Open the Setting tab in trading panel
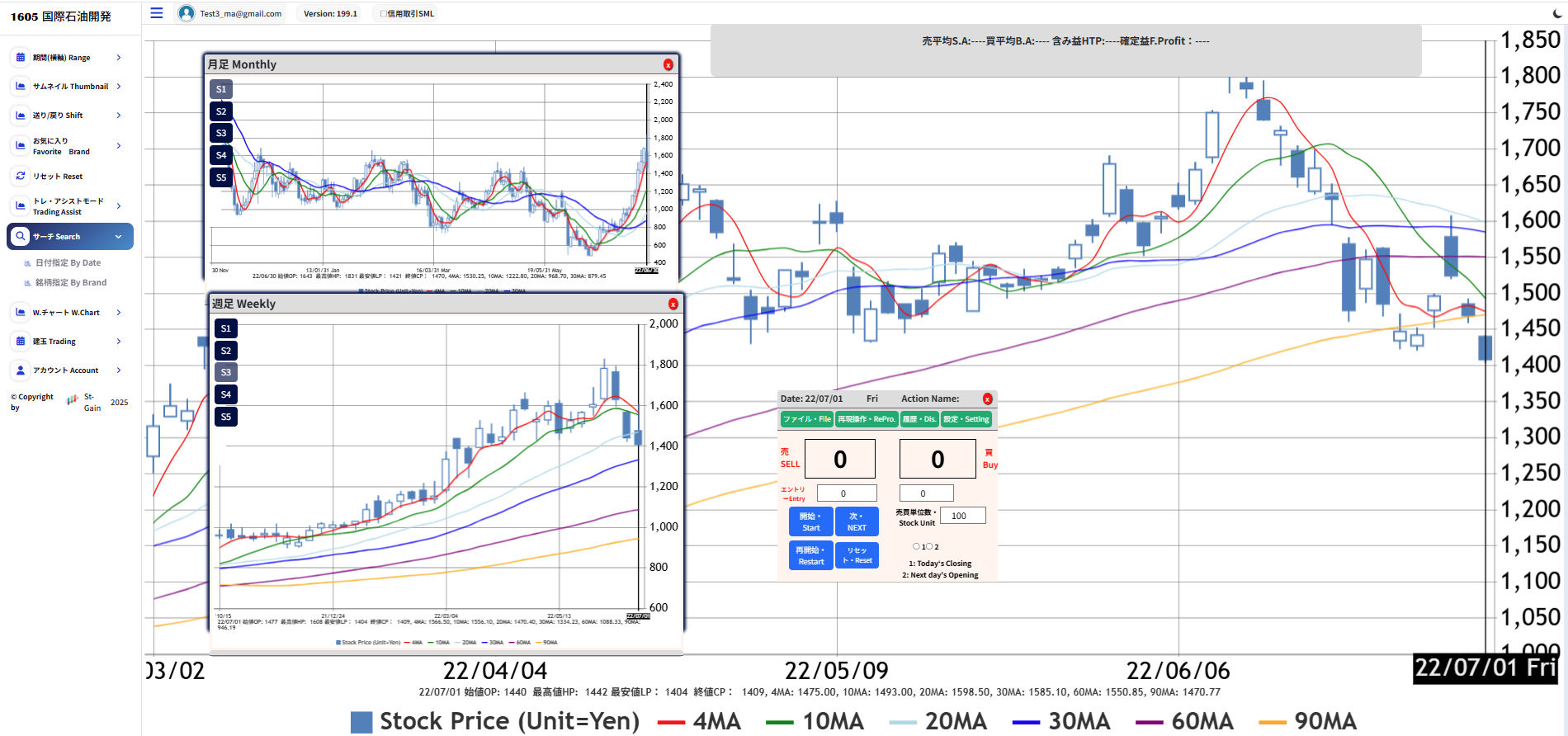Viewport: 1568px width, 736px height. coord(966,419)
